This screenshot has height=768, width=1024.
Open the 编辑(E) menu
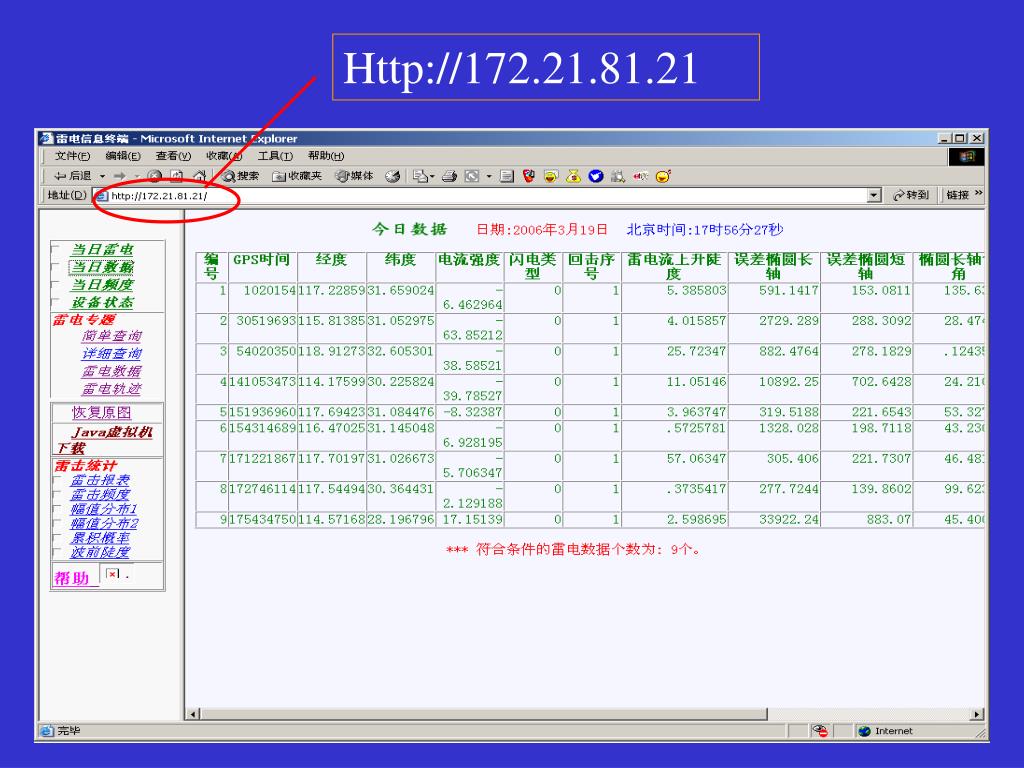123,156
